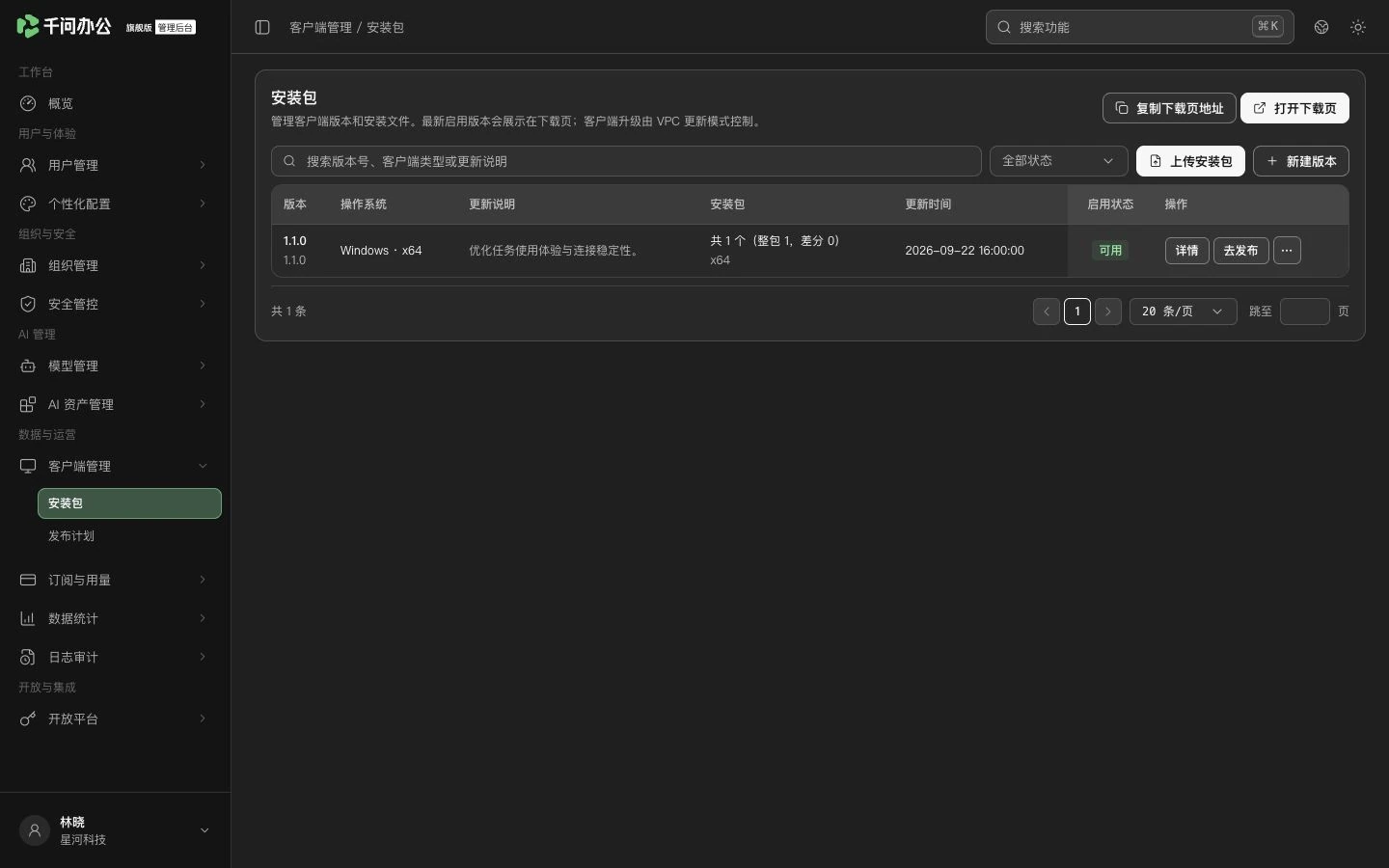Expand the 组织管理 menu
The height and width of the screenshot is (868, 1389).
[116, 265]
